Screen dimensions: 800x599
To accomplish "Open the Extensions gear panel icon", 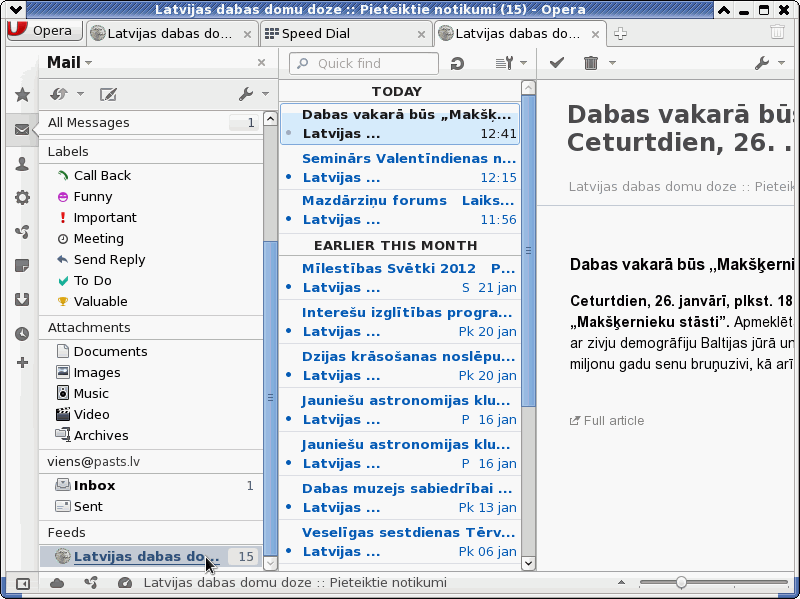I will point(22,197).
